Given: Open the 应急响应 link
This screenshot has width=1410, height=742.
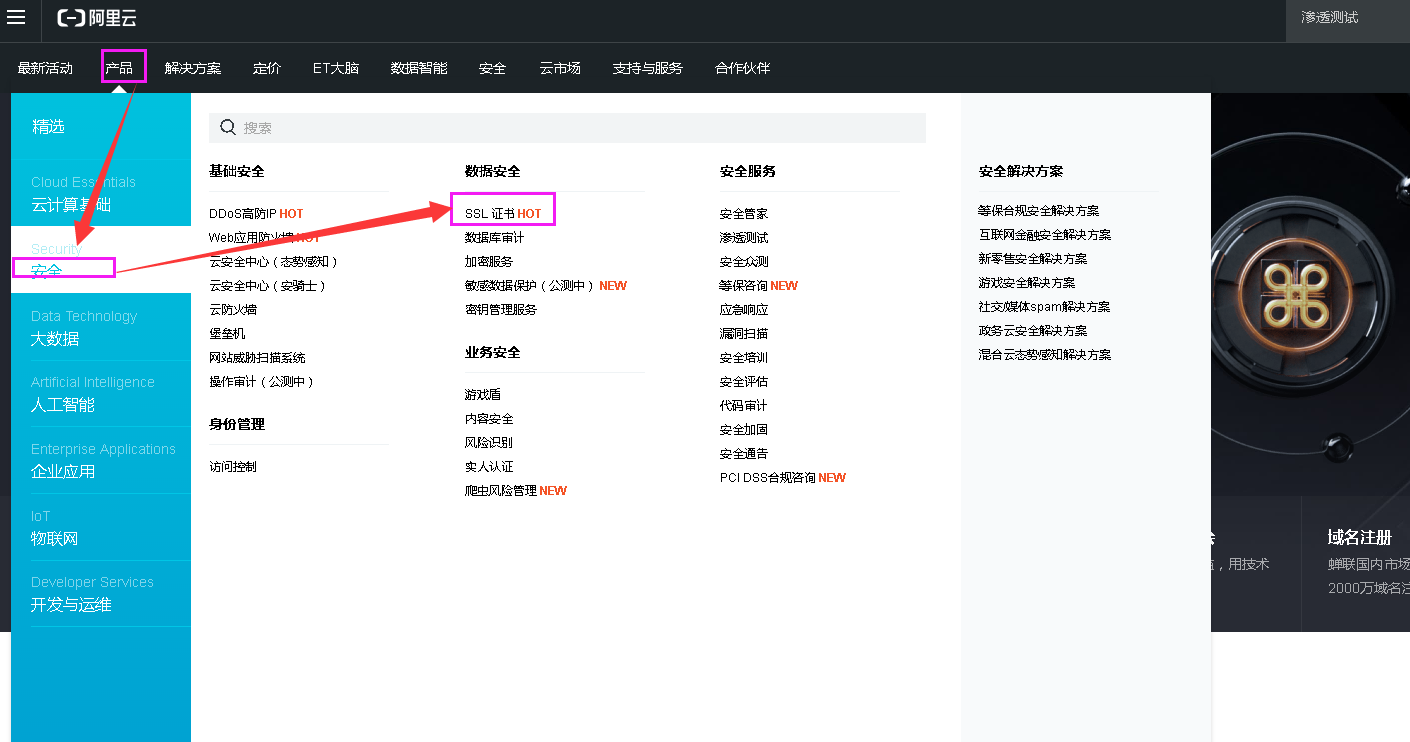Looking at the screenshot, I should tap(744, 310).
